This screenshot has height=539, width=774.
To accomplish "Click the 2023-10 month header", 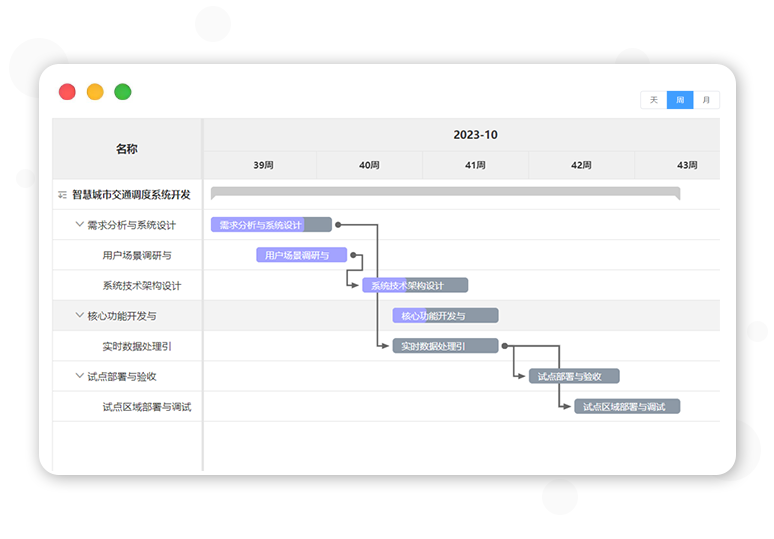I will [x=475, y=135].
